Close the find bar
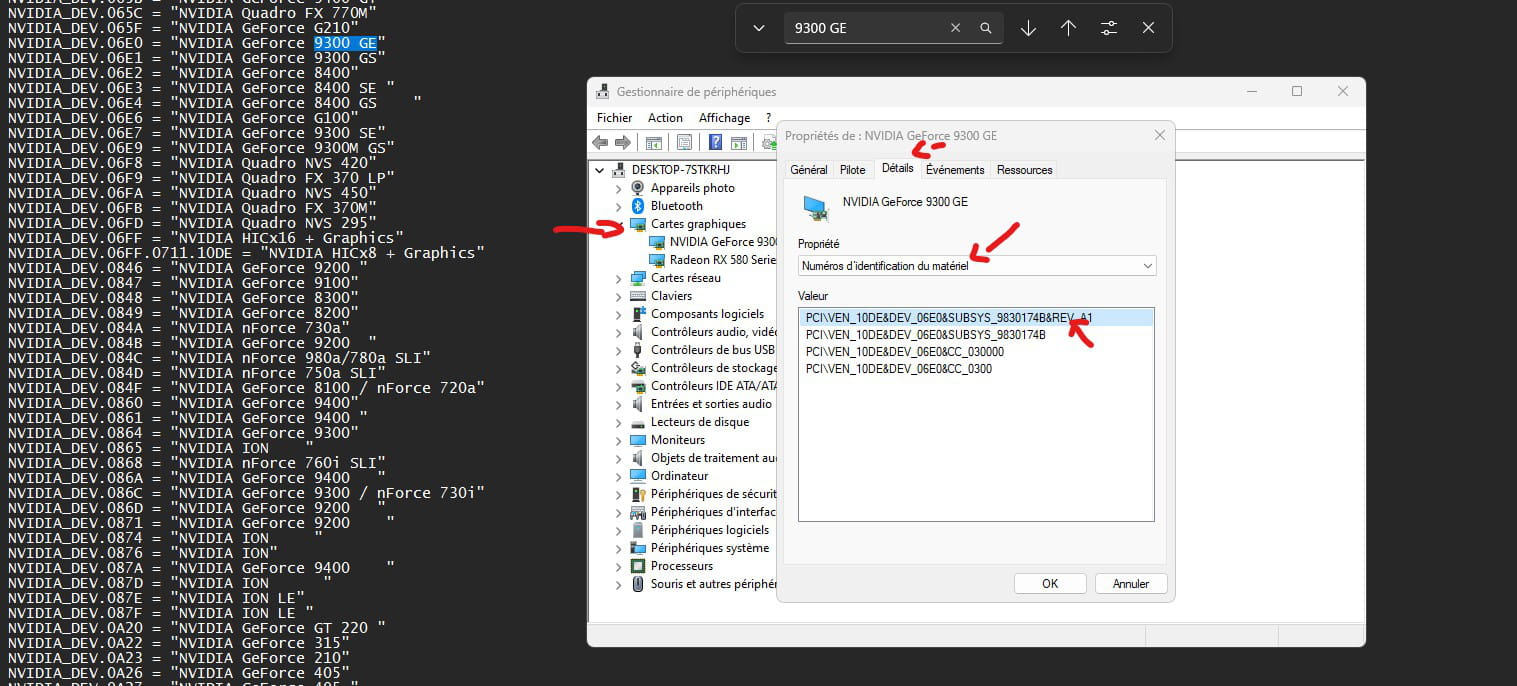 click(x=1148, y=28)
